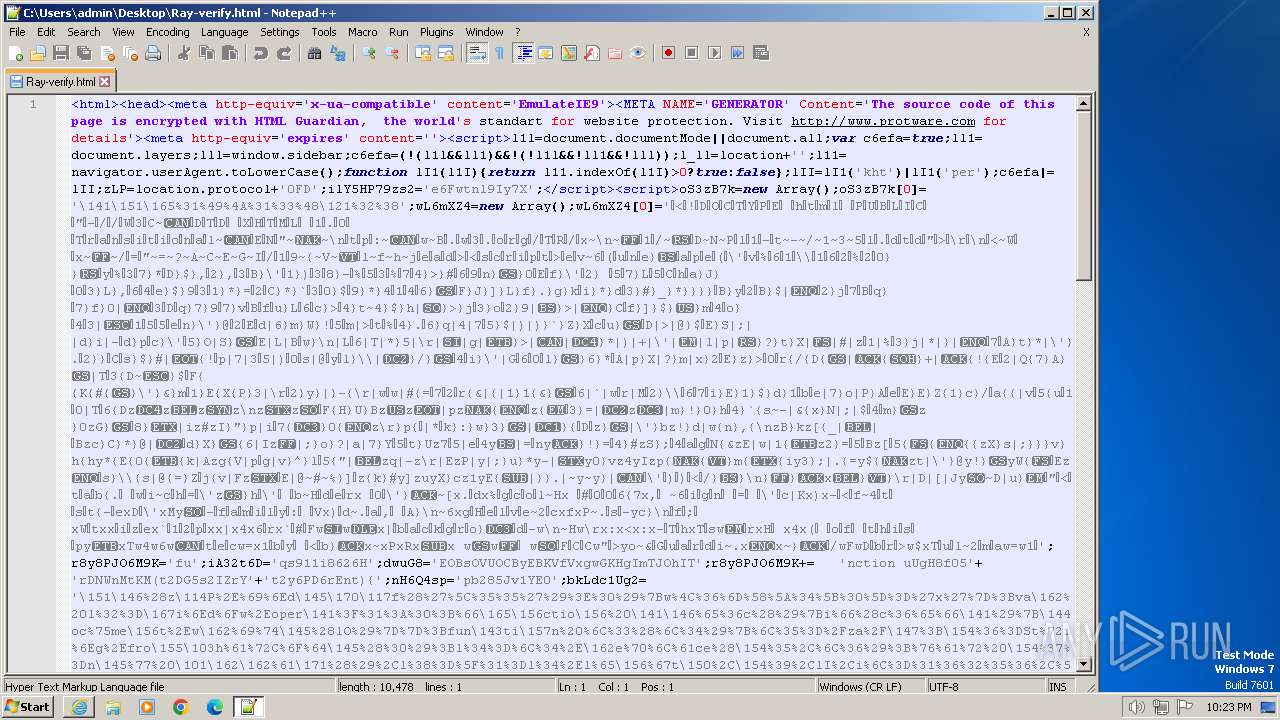Viewport: 1280px width, 720px height.
Task: Click the macro Playback icon
Action: [714, 53]
